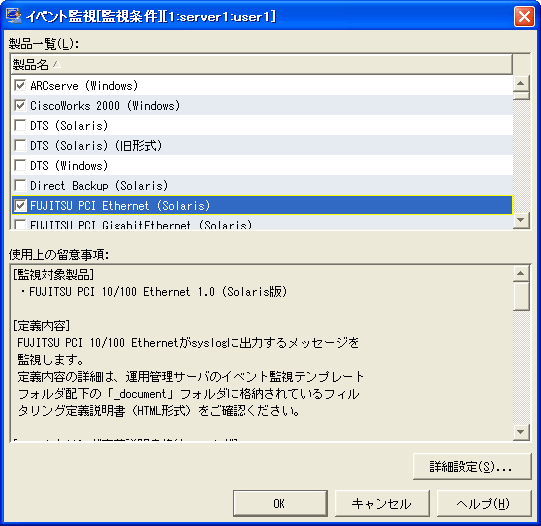
Task: Click the 製品一覧(L): label
Action: [44, 44]
